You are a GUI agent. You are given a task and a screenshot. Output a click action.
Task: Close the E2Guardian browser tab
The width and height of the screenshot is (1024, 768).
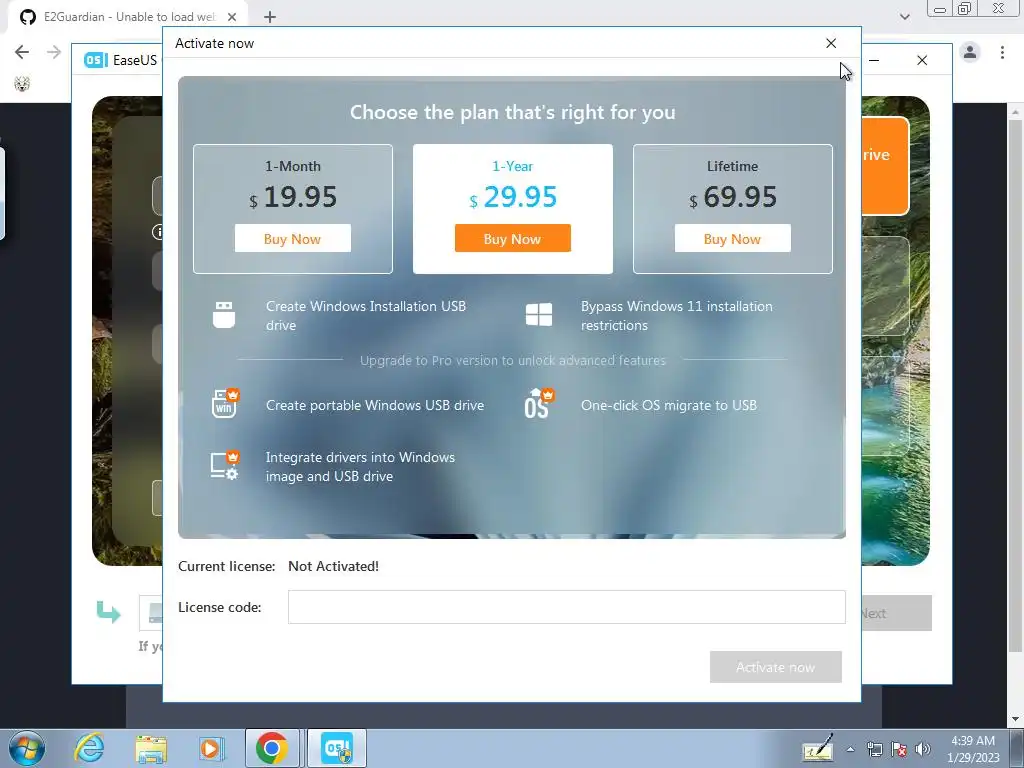(231, 17)
